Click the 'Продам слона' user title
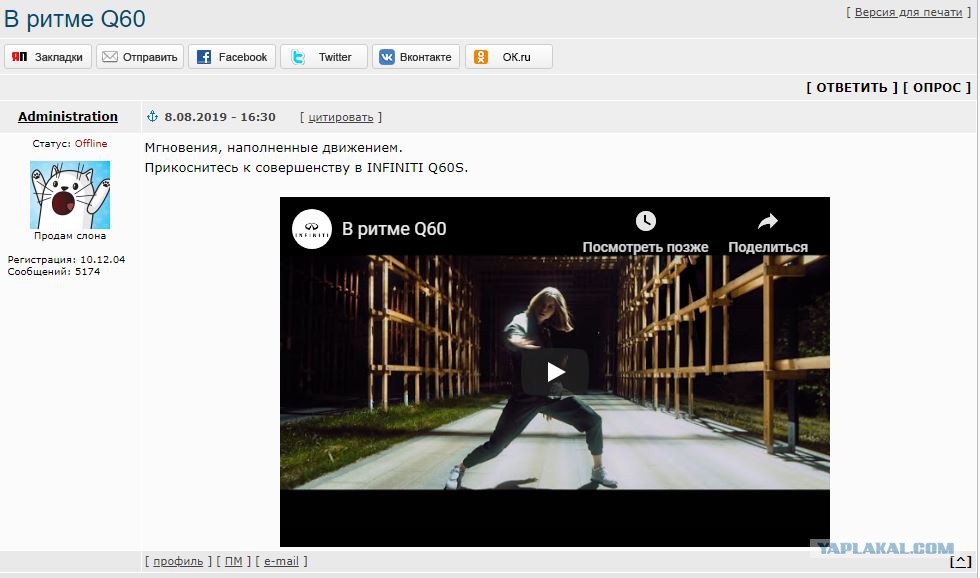The width and height of the screenshot is (980, 578). coord(70,236)
